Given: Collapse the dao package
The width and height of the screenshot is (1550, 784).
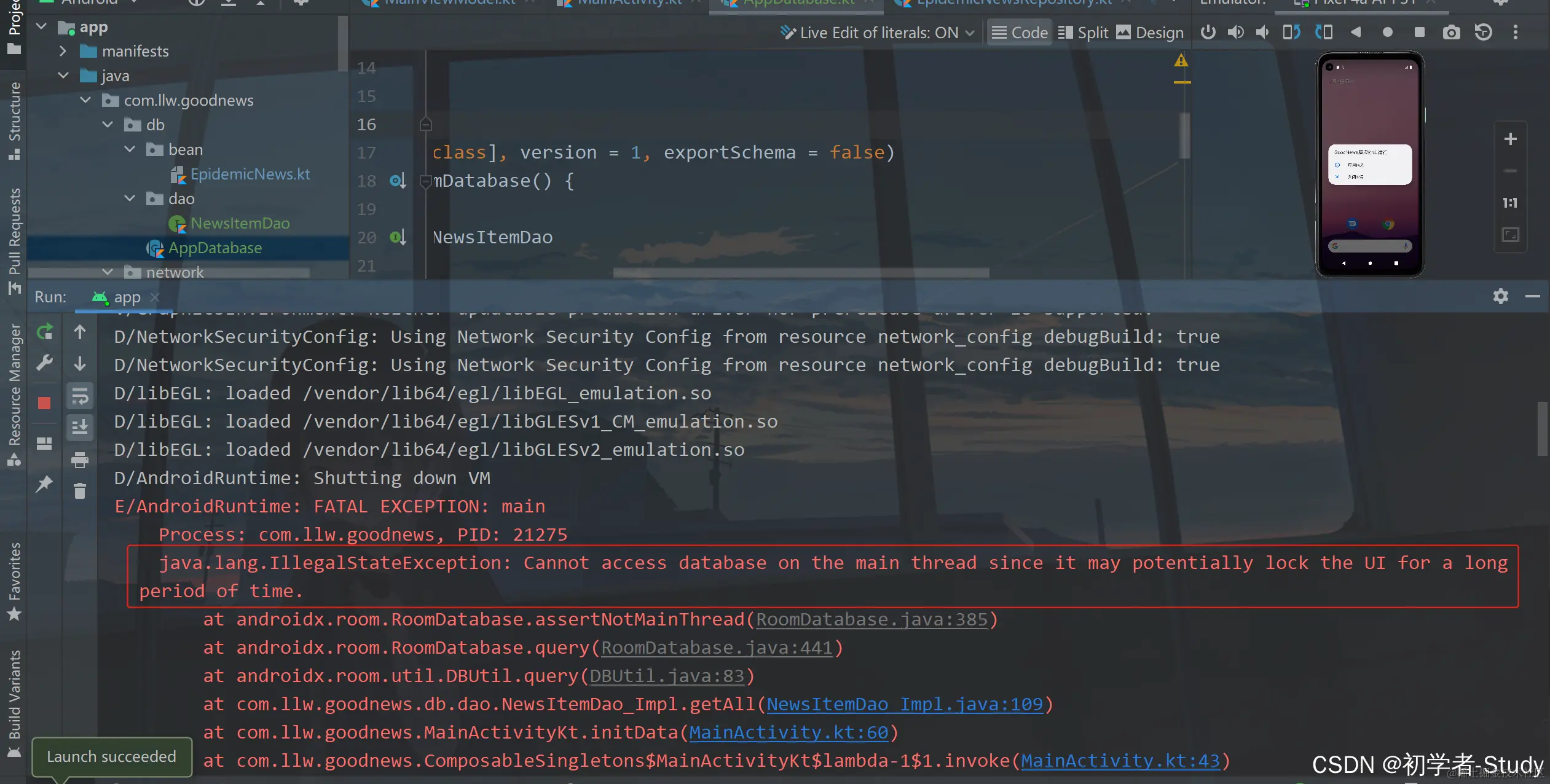Looking at the screenshot, I should pos(130,198).
